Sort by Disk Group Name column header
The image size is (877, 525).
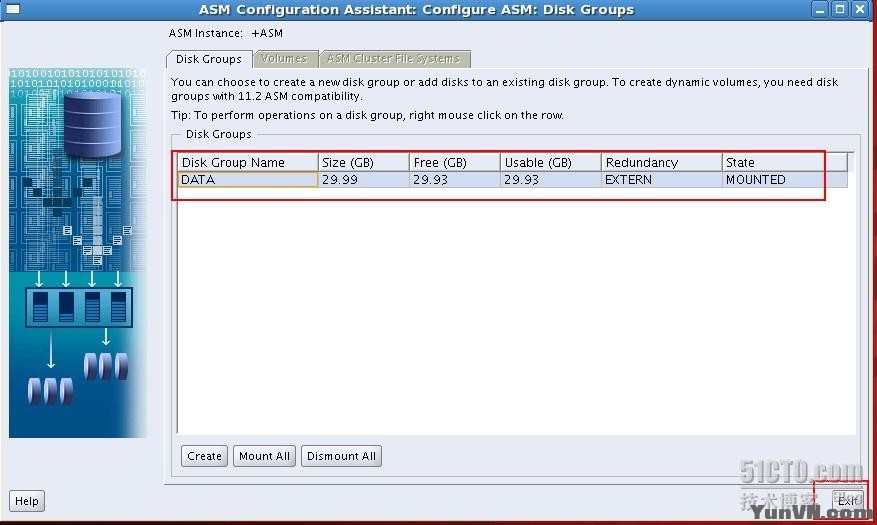[x=248, y=162]
